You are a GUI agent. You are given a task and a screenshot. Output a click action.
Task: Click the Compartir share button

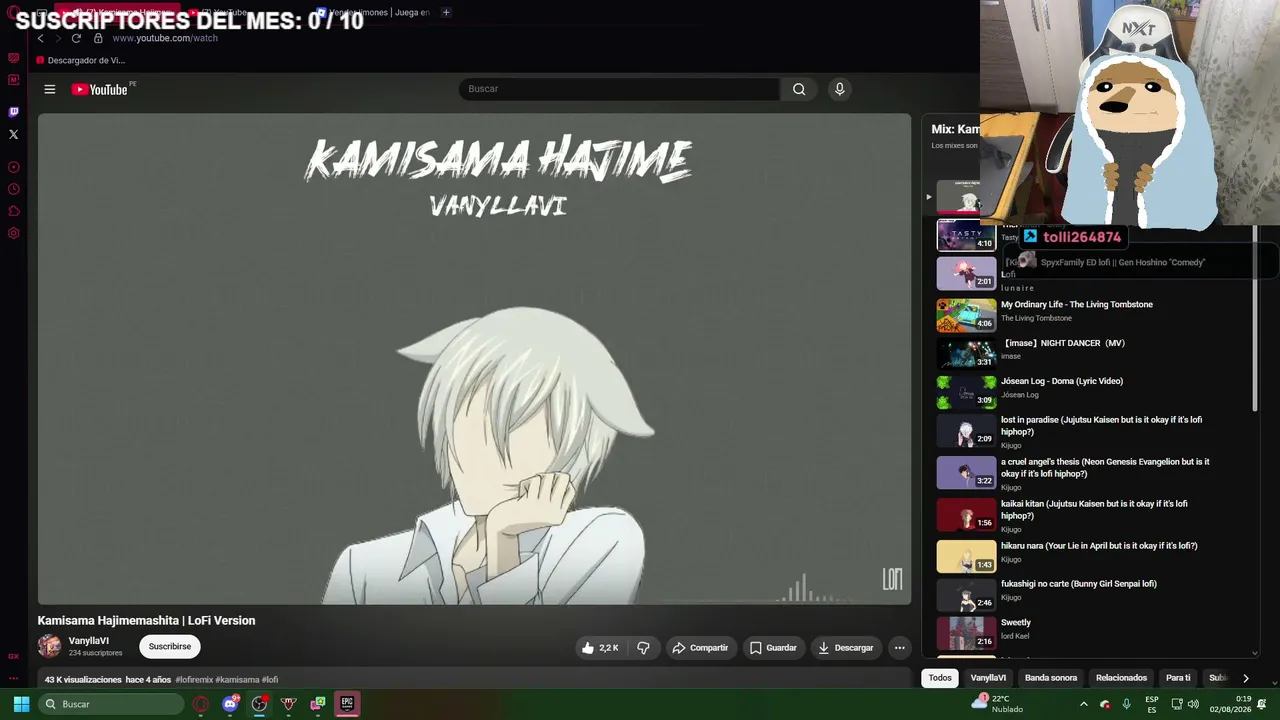point(700,648)
